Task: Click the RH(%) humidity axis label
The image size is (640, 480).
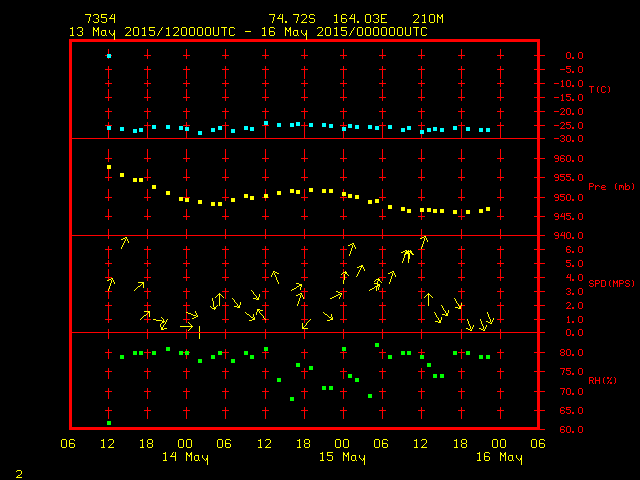Action: tap(602, 381)
